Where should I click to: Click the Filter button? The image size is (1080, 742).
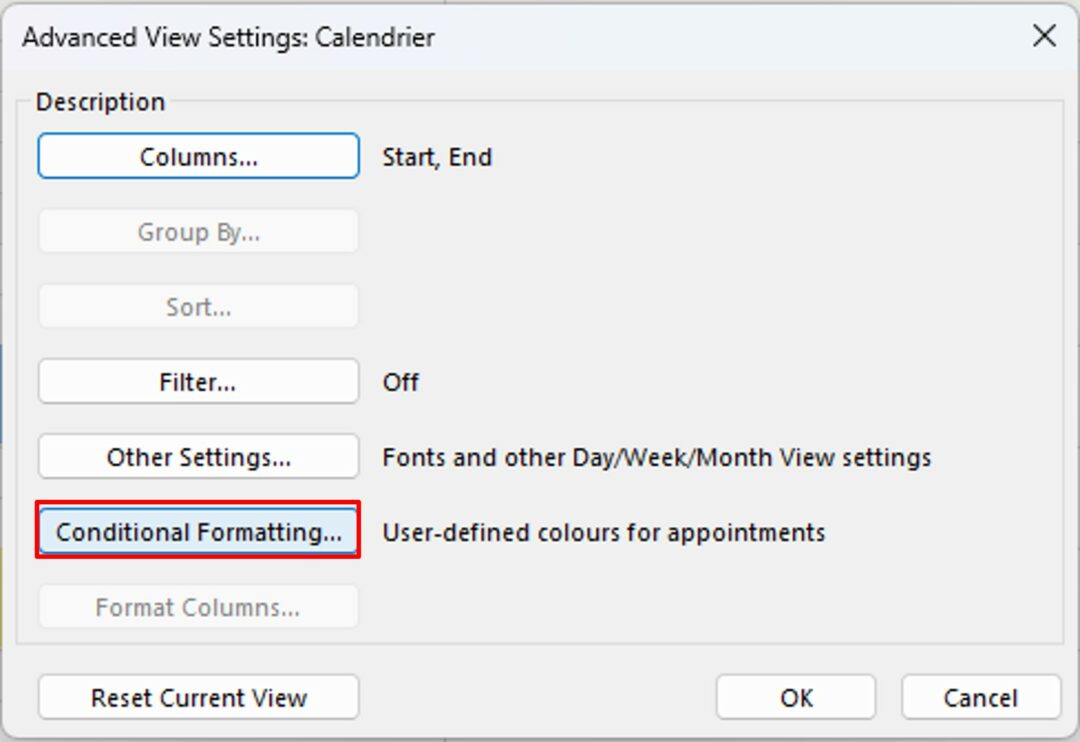tap(197, 381)
